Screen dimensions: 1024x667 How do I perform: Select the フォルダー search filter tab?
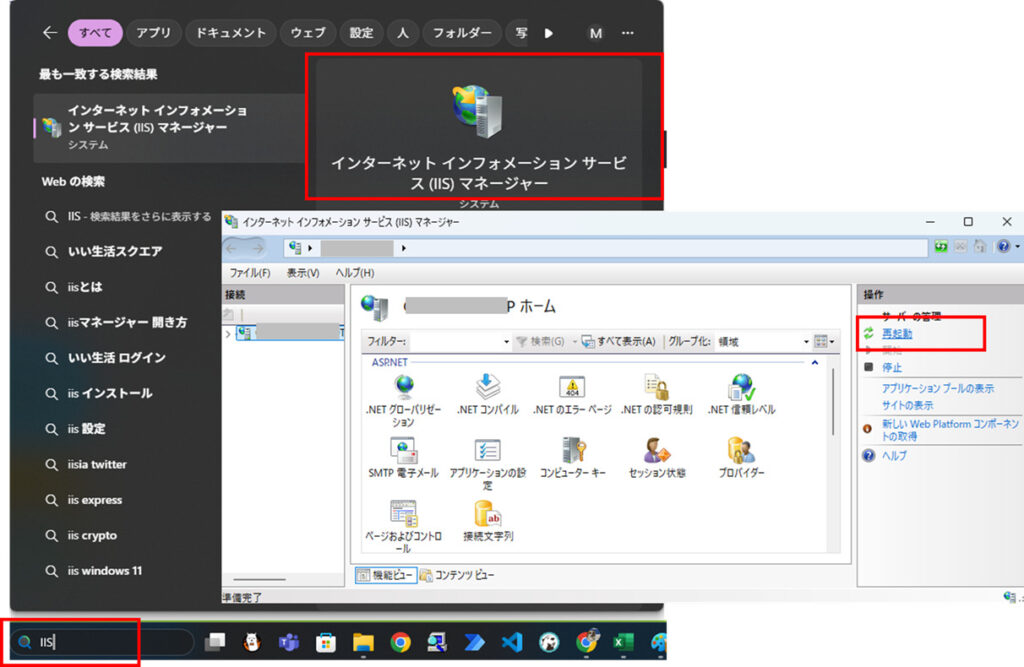tap(462, 33)
